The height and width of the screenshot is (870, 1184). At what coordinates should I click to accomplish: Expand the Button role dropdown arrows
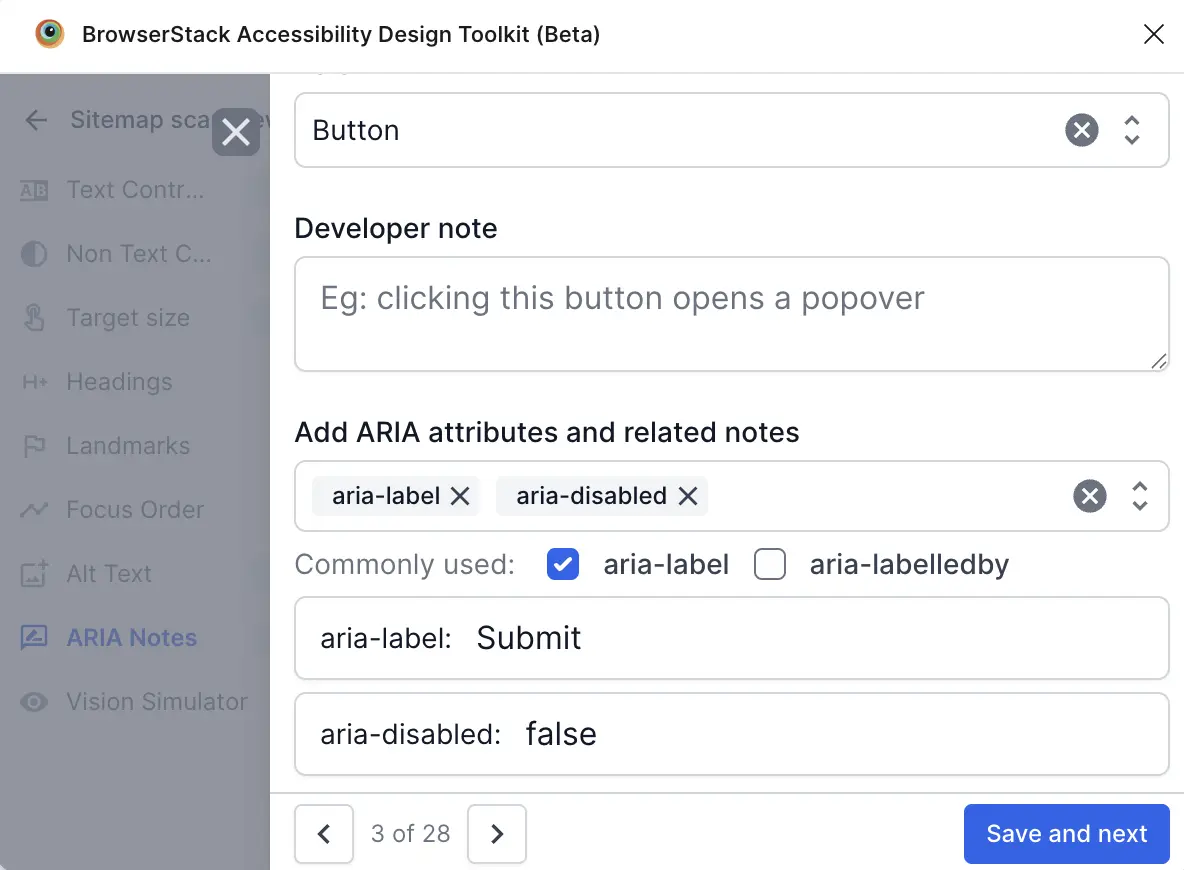1131,130
